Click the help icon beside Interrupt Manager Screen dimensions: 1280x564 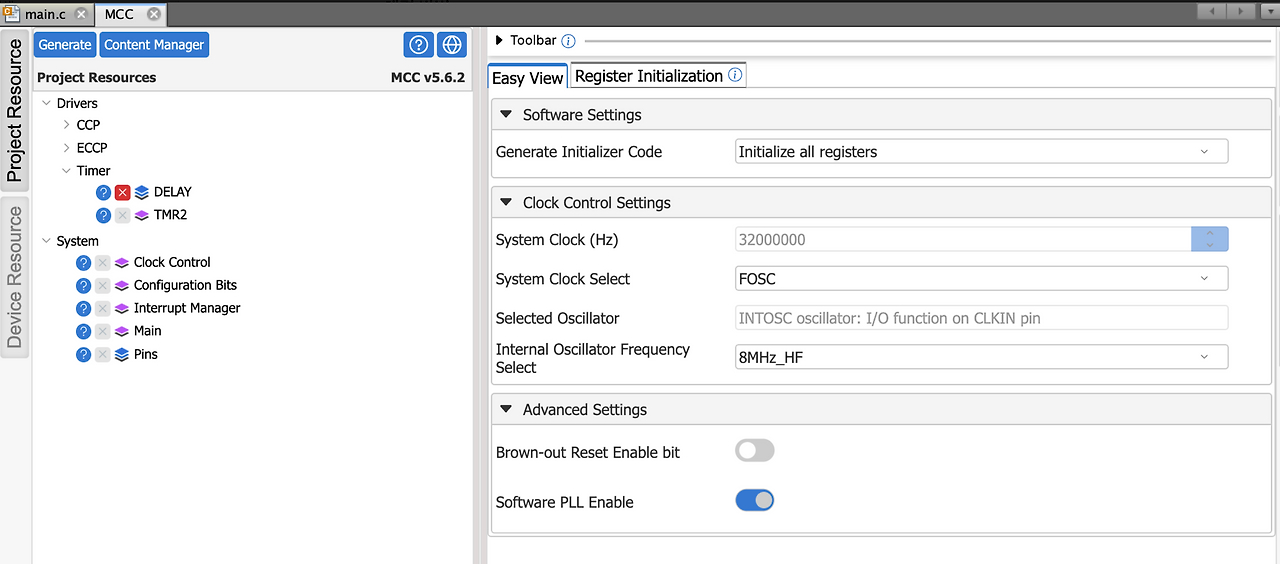coord(84,308)
